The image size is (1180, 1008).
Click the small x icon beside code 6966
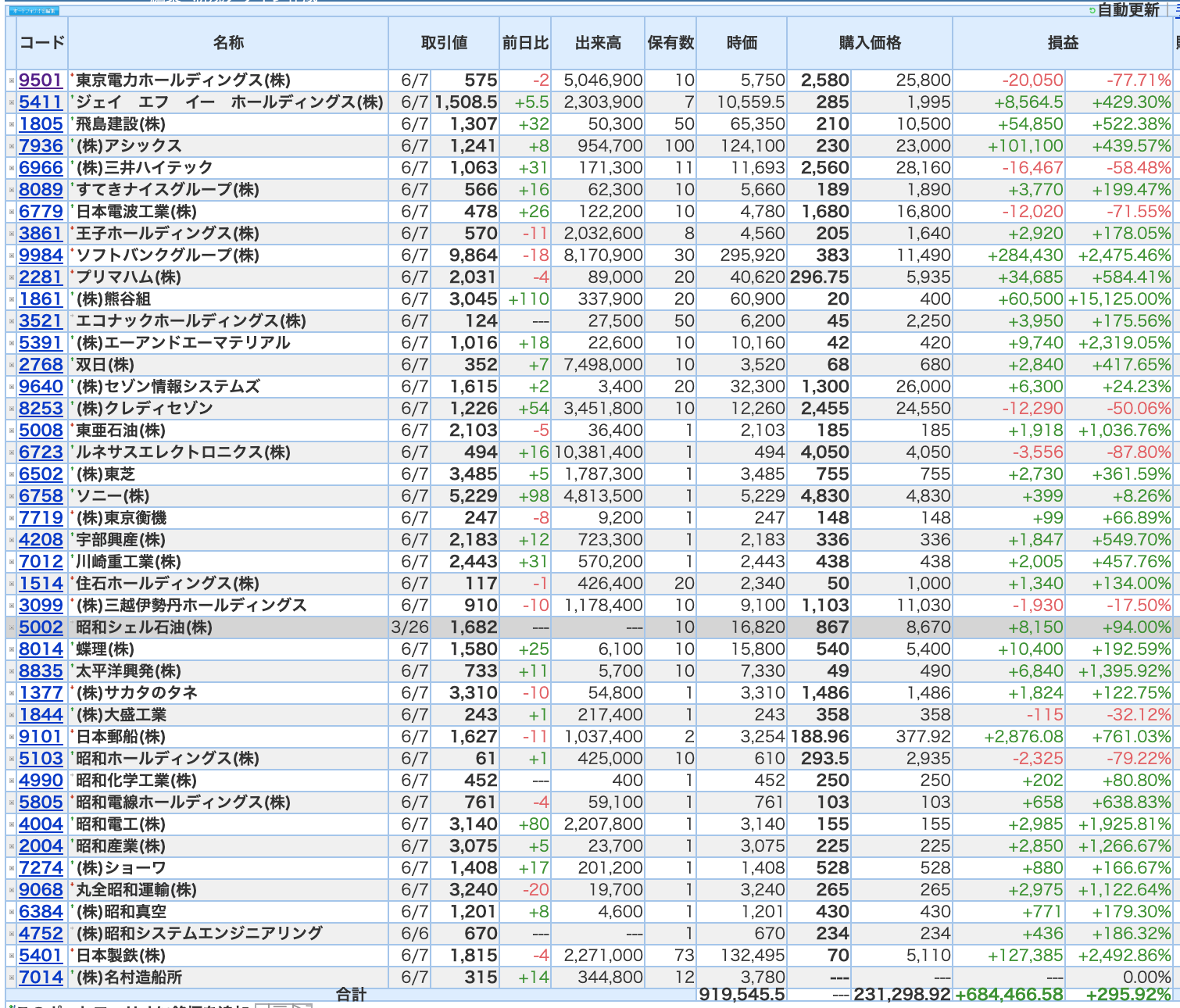12,168
